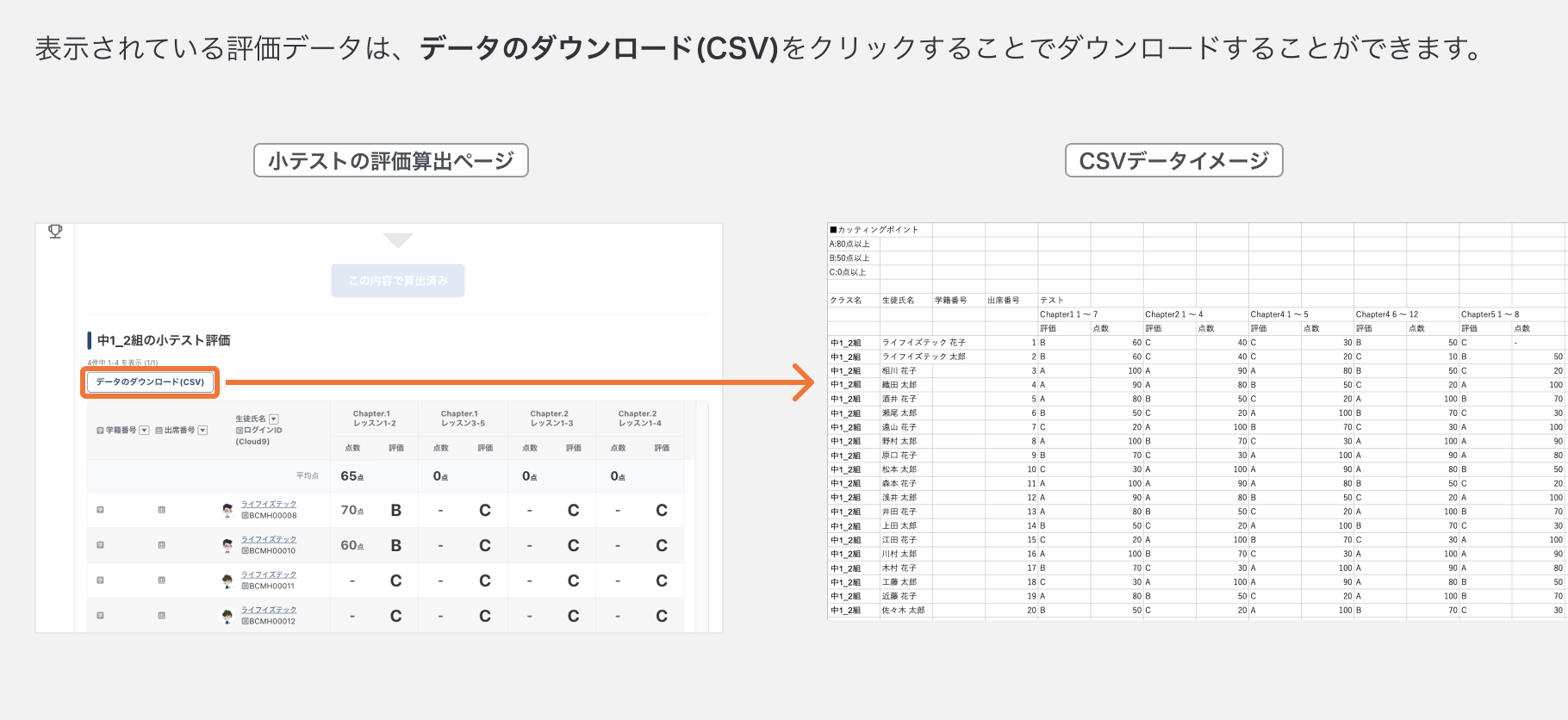The width and height of the screenshot is (1568, 720).
Task: Click the 中1_2組の小テスト評価 heading
Action: tap(163, 340)
